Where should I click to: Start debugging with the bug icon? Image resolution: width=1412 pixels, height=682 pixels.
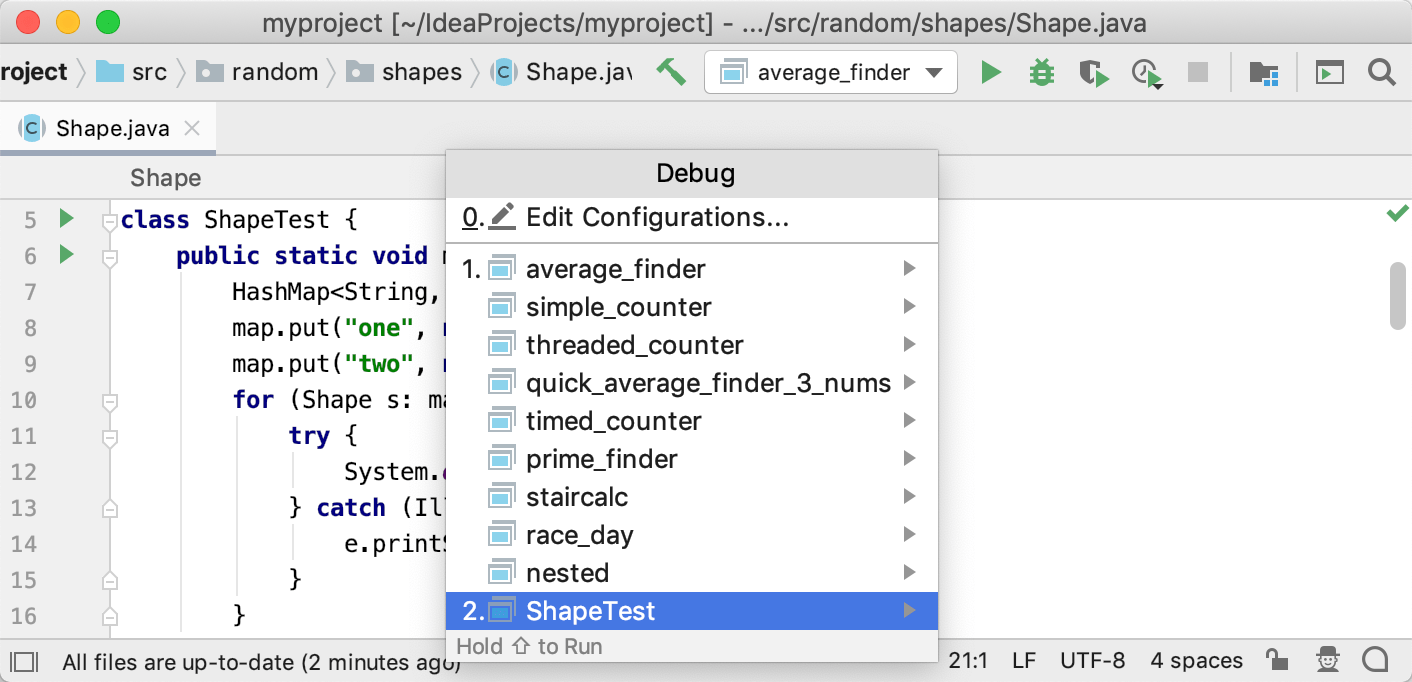click(x=1042, y=72)
